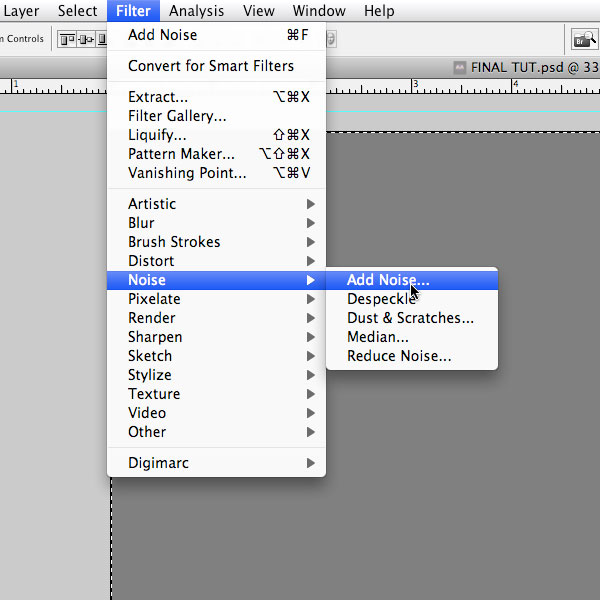Expand the Sketch submenu
This screenshot has height=600, width=600.
pos(217,356)
